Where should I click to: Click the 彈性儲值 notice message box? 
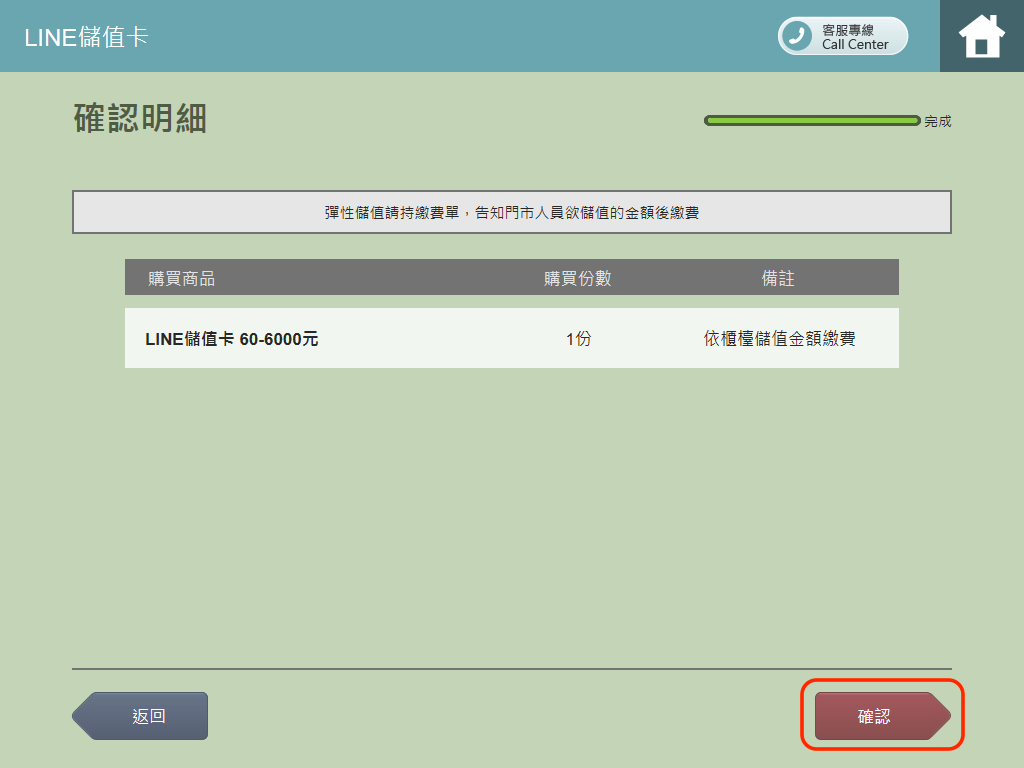pos(511,212)
